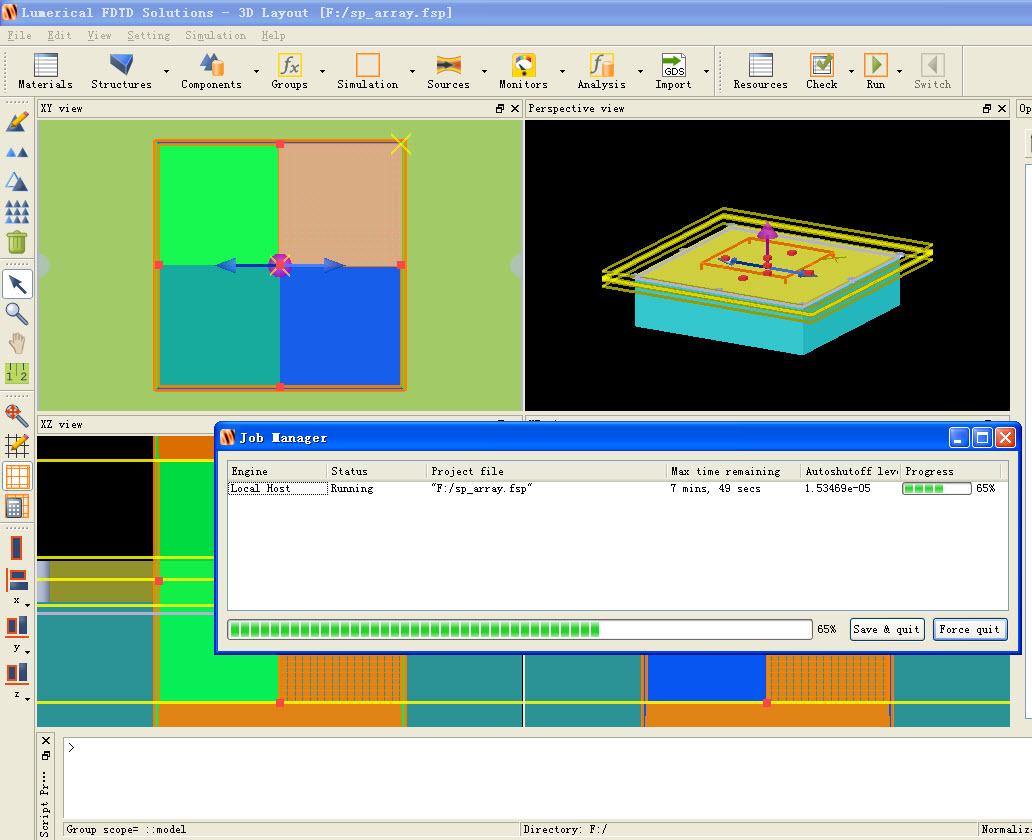Activate the arrow select tool
The height and width of the screenshot is (840, 1032).
17,284
